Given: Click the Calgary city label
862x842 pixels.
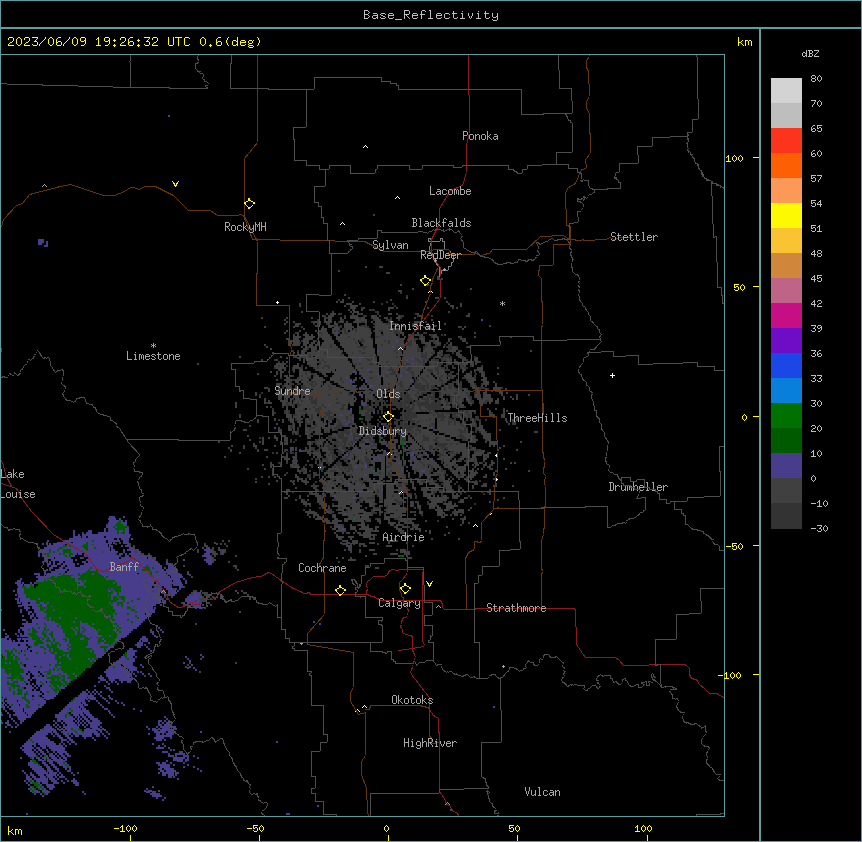Looking at the screenshot, I should point(399,603).
